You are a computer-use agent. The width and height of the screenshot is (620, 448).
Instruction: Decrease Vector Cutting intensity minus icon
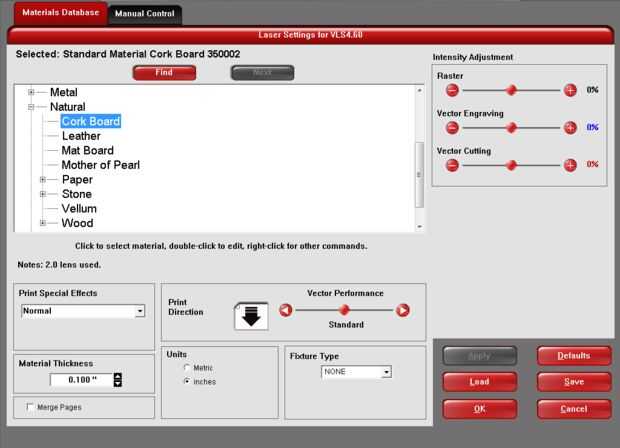click(452, 165)
